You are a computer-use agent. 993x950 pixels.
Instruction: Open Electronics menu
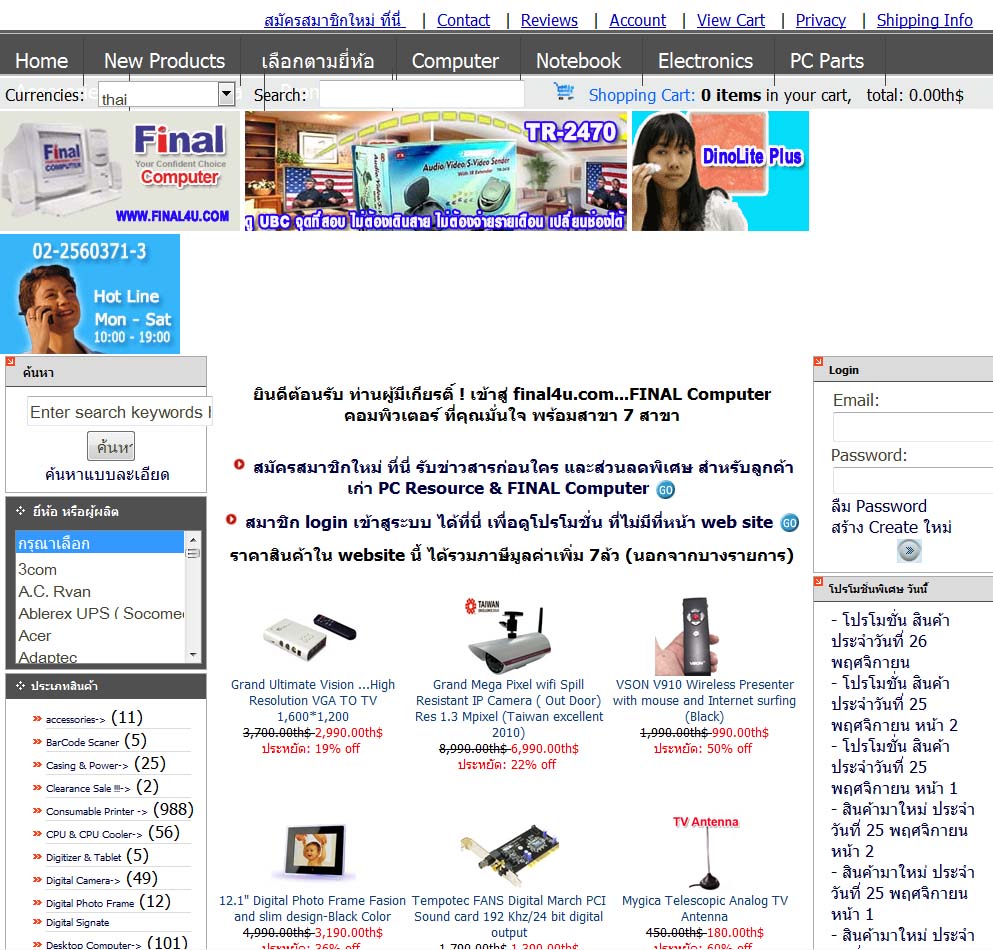tap(705, 61)
